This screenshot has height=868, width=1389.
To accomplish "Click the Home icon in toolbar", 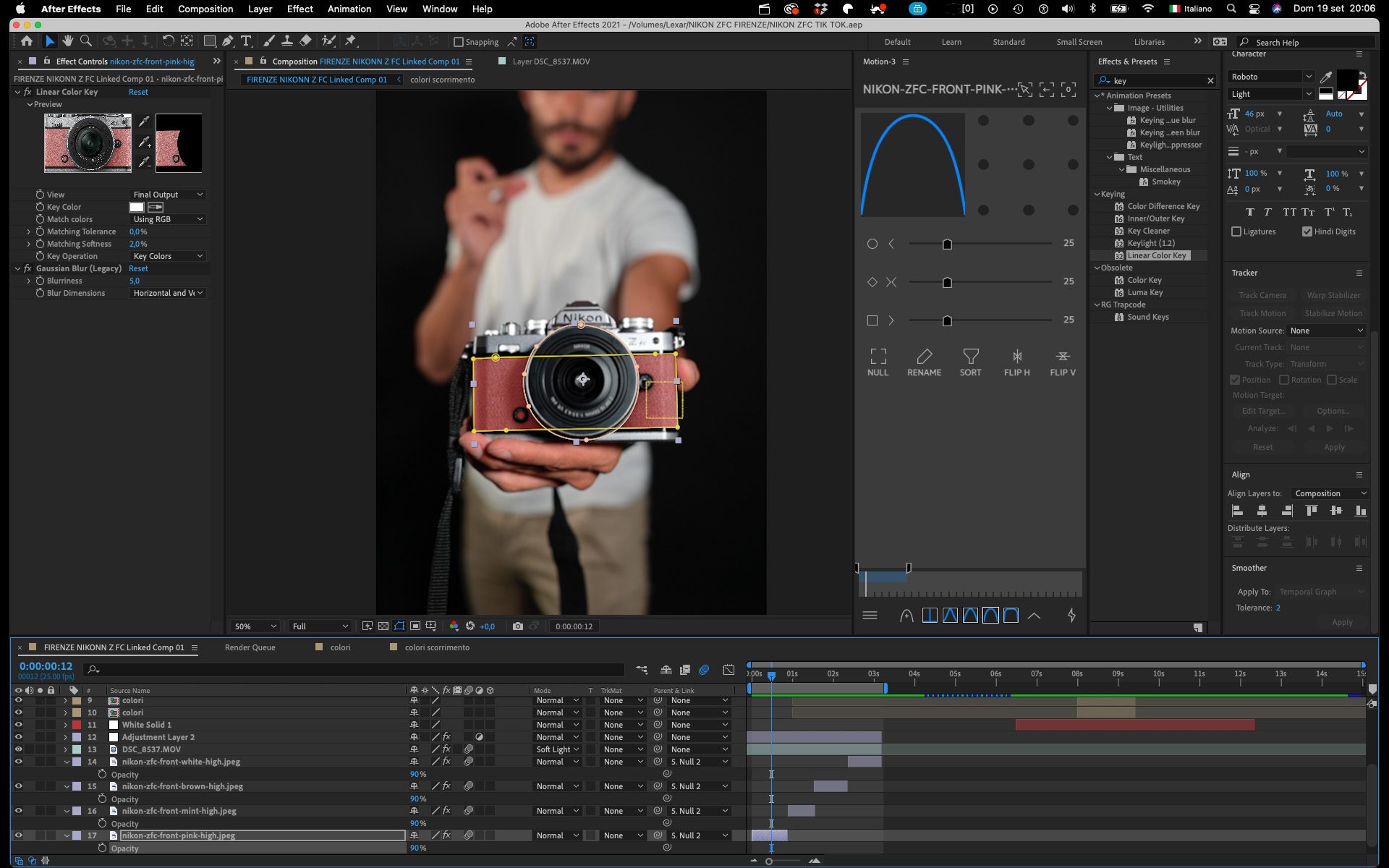I will [27, 41].
